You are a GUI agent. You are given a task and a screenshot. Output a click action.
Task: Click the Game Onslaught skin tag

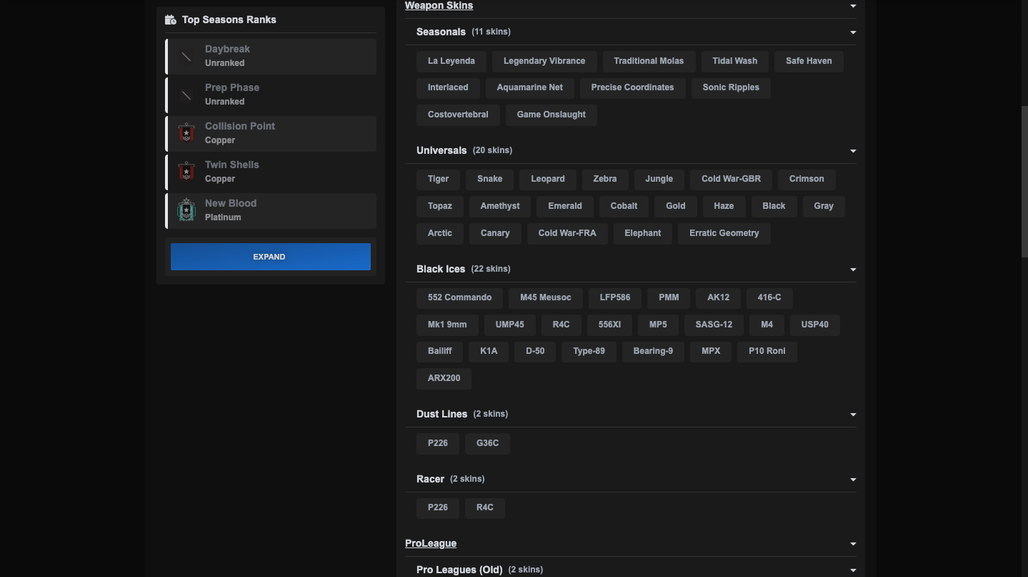[551, 115]
